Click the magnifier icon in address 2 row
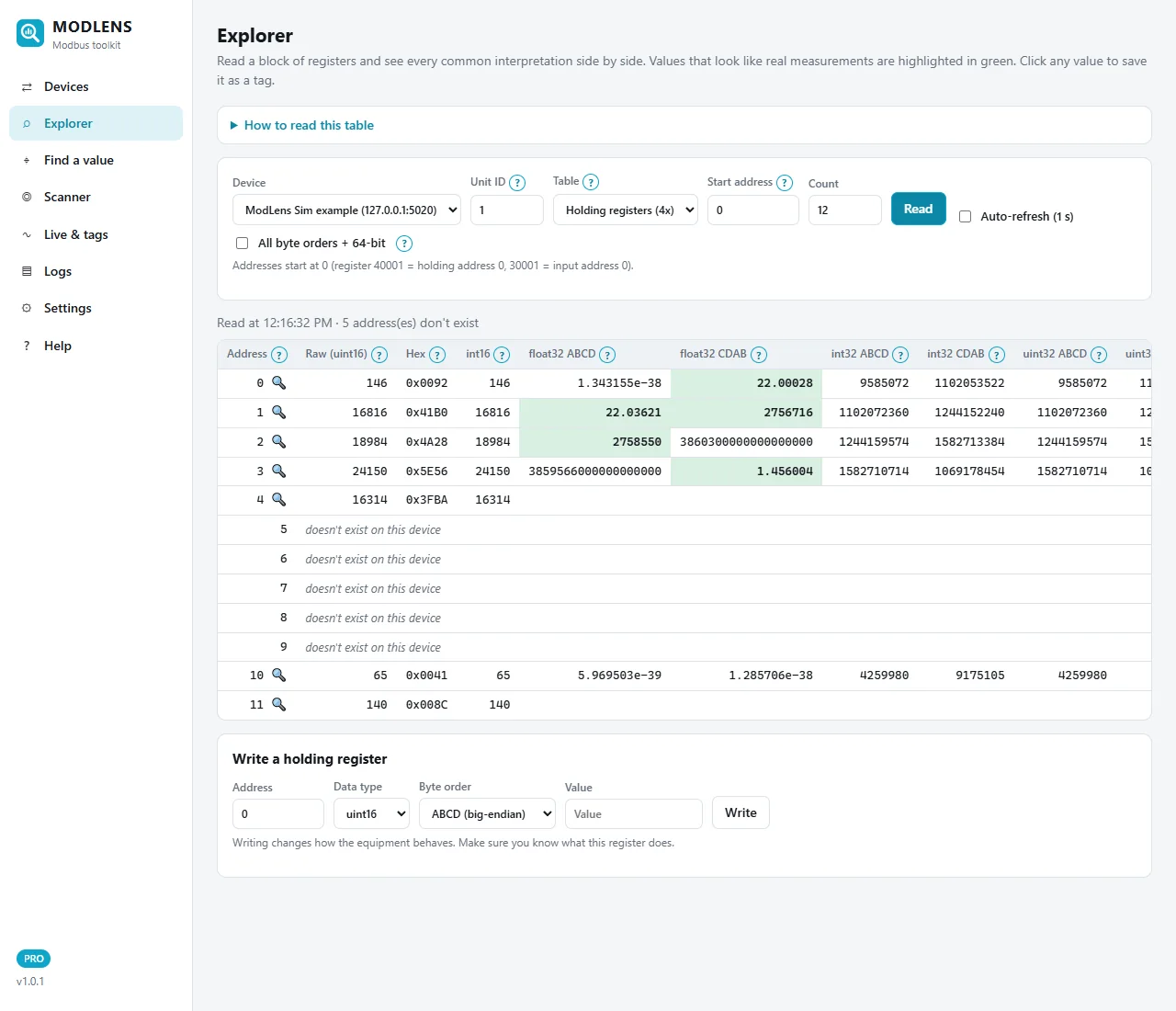The width and height of the screenshot is (1176, 1011). 278,441
